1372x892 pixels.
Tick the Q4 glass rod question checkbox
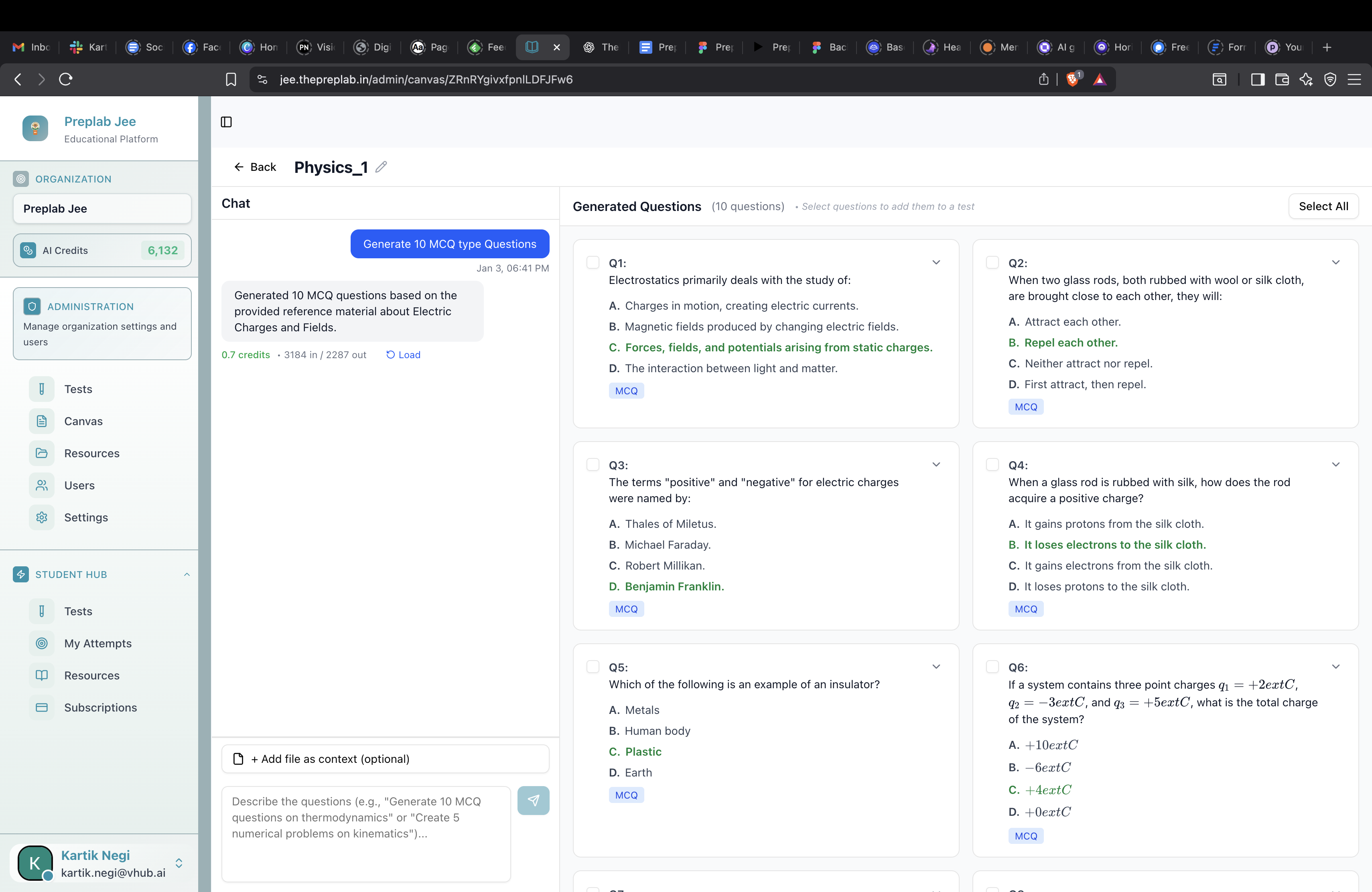992,464
